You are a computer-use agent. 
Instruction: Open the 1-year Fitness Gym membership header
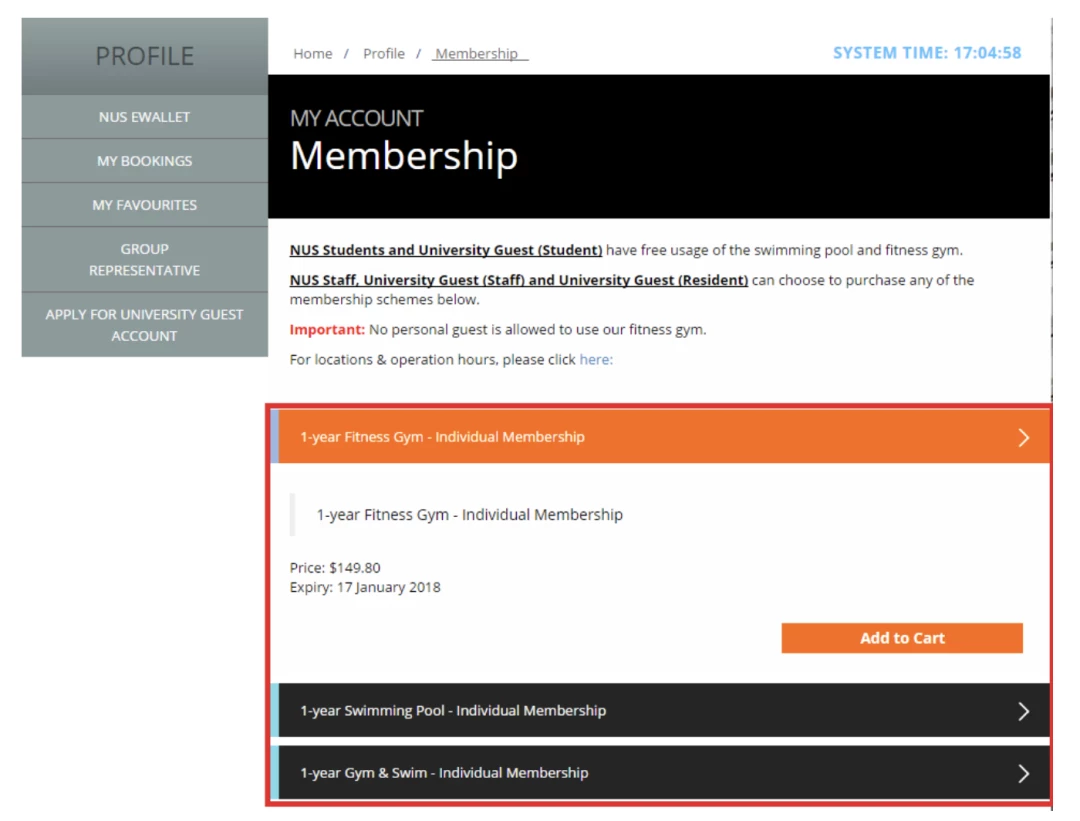(x=660, y=437)
